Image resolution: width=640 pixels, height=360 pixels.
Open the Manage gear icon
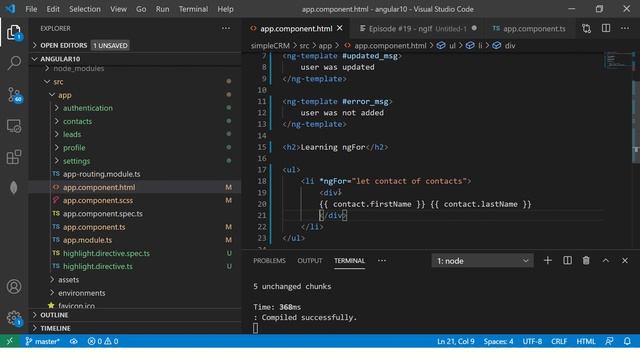(14, 318)
